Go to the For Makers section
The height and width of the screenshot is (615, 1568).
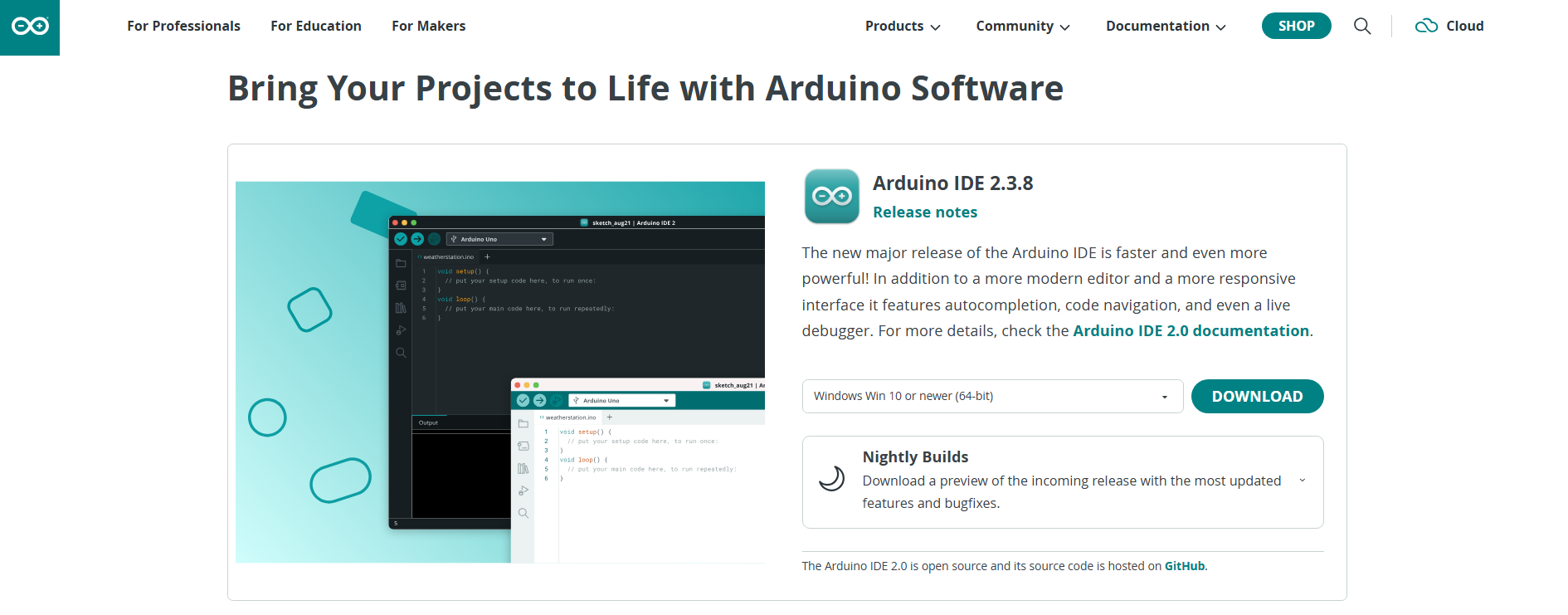pyautogui.click(x=429, y=26)
